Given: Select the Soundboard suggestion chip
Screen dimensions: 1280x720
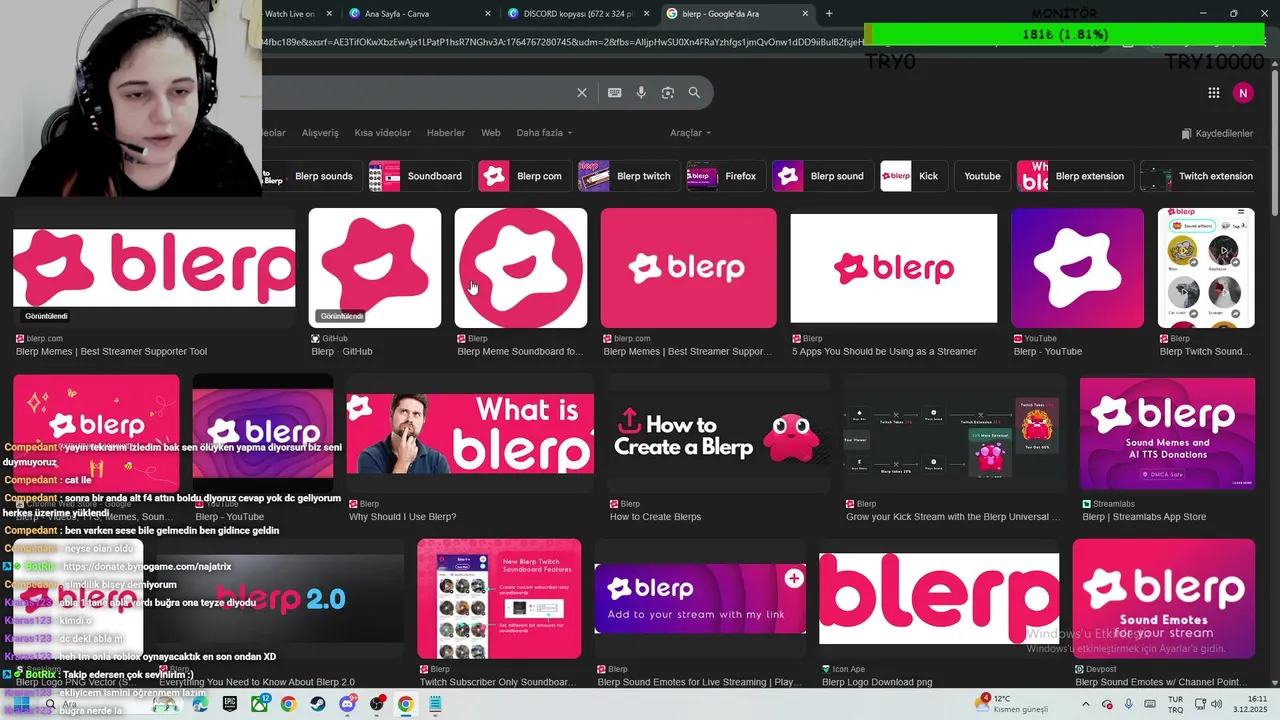Looking at the screenshot, I should click(x=420, y=176).
